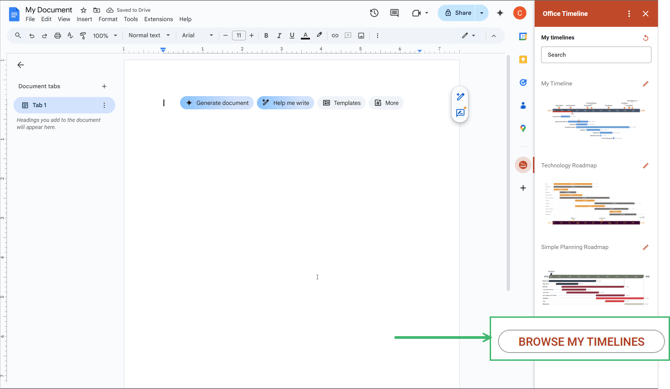
Task: Click the More chip
Action: [x=386, y=103]
